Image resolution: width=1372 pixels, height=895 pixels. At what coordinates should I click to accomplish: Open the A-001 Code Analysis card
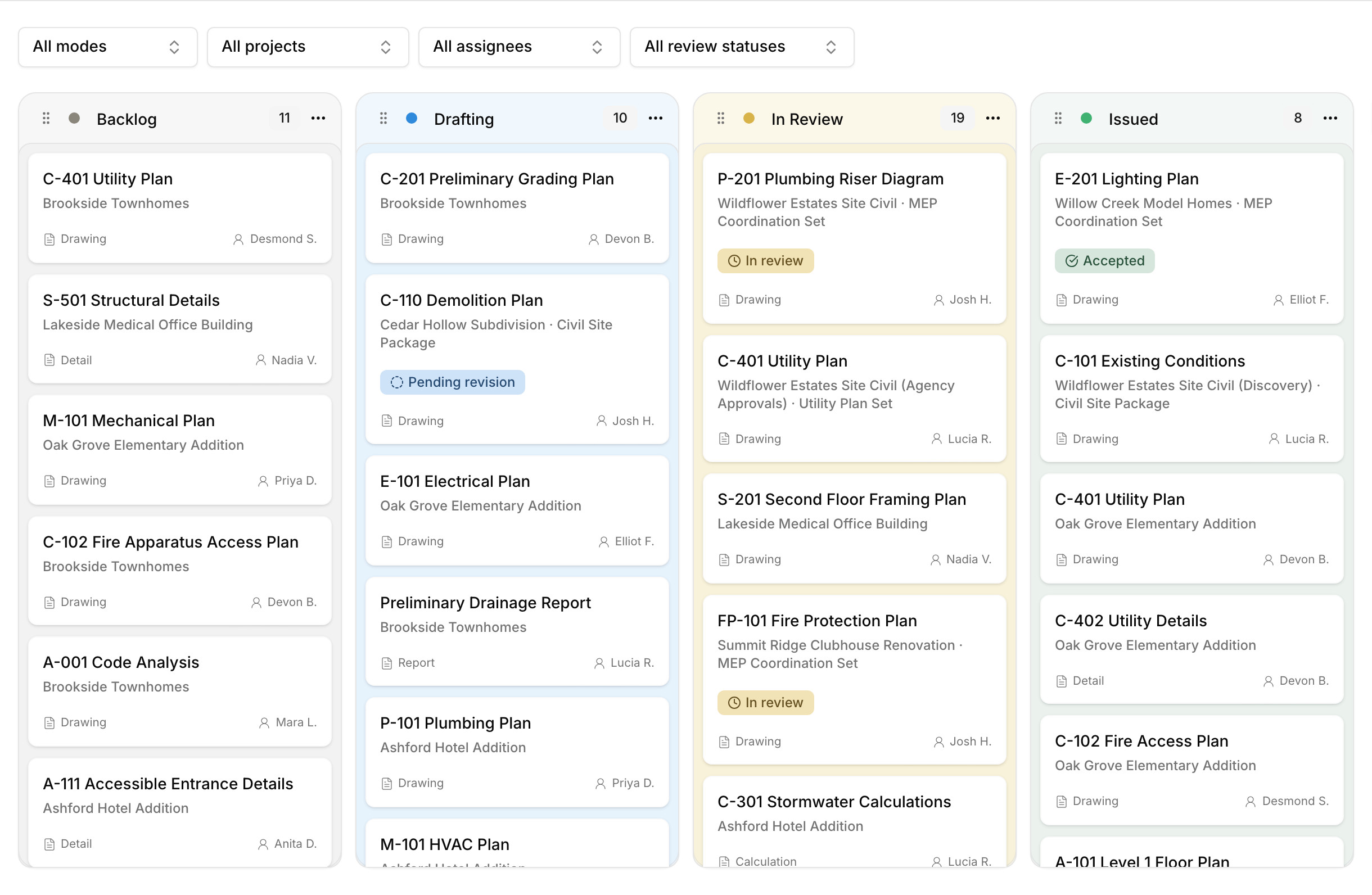[x=180, y=691]
